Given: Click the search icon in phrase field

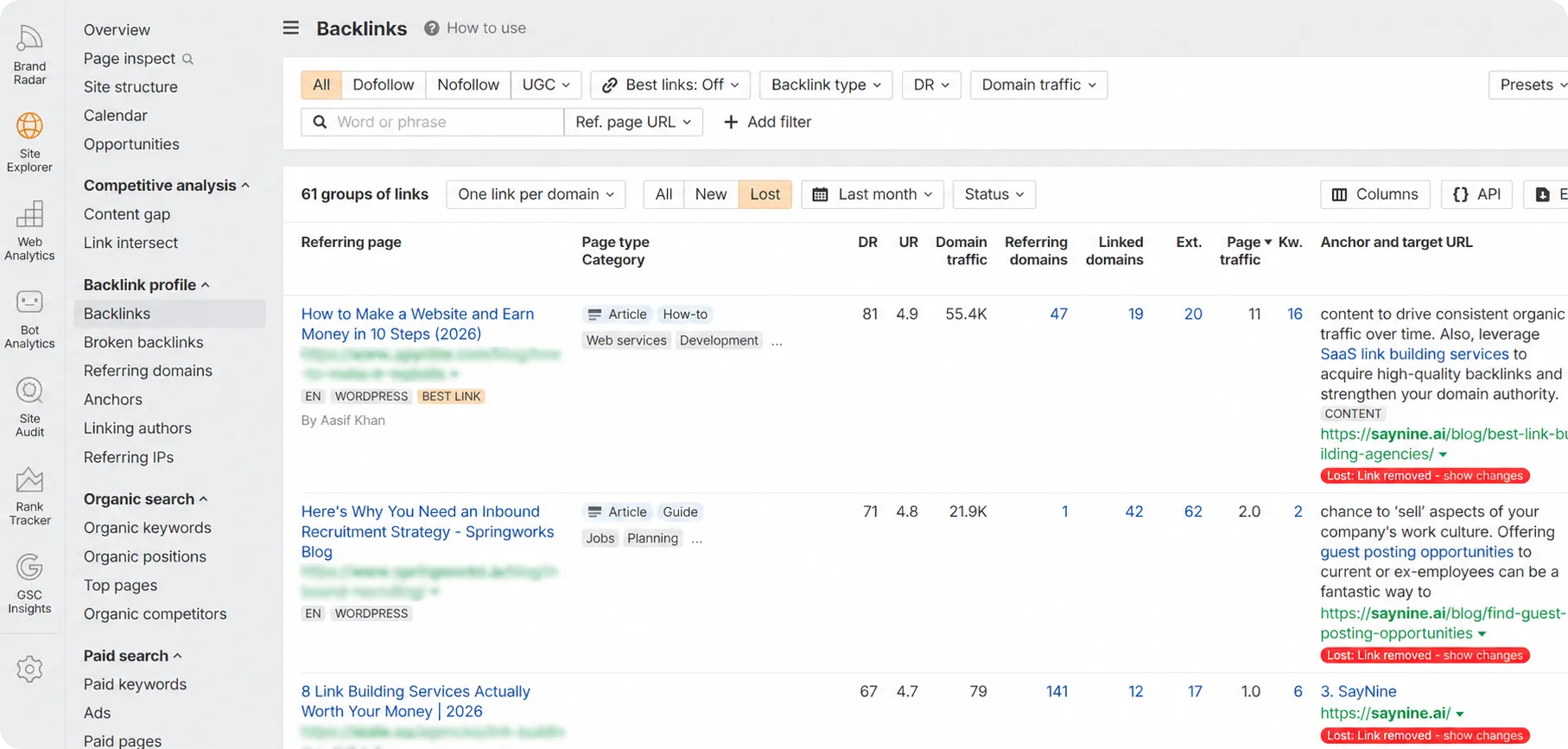Looking at the screenshot, I should (320, 122).
